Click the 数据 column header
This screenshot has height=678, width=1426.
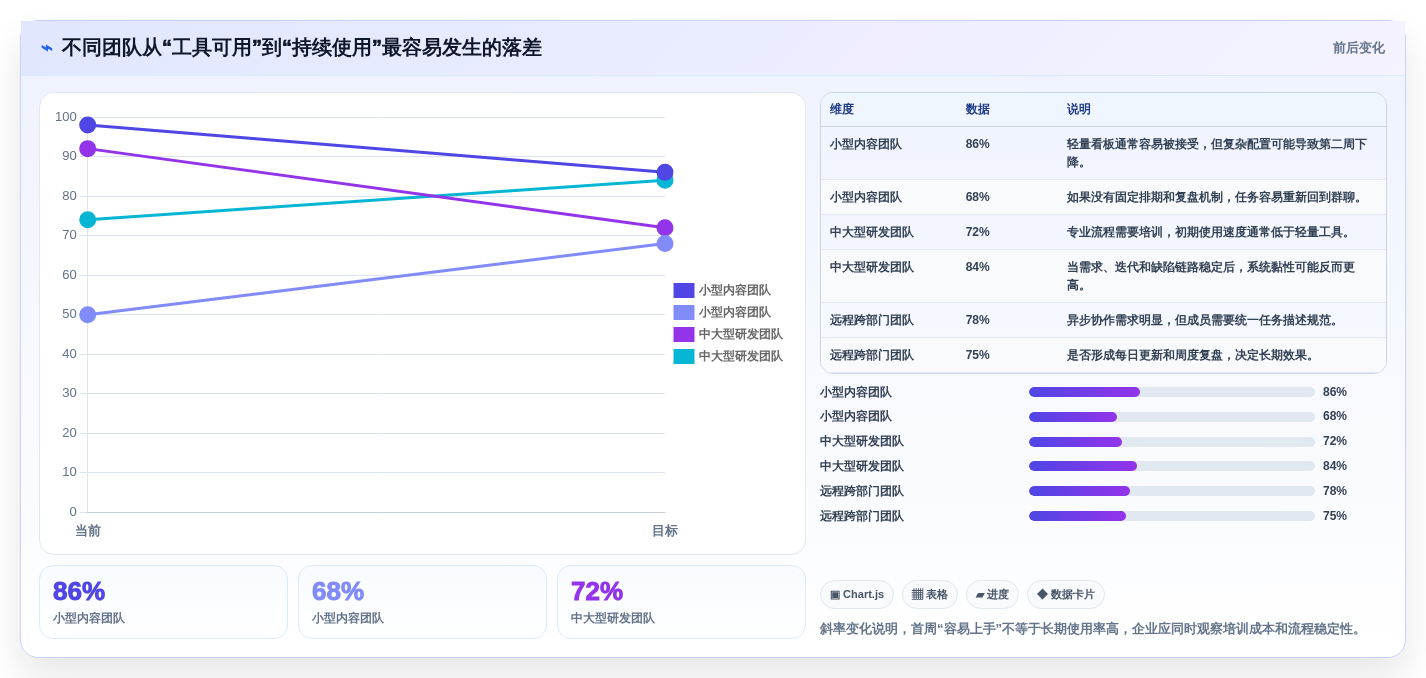click(x=978, y=110)
